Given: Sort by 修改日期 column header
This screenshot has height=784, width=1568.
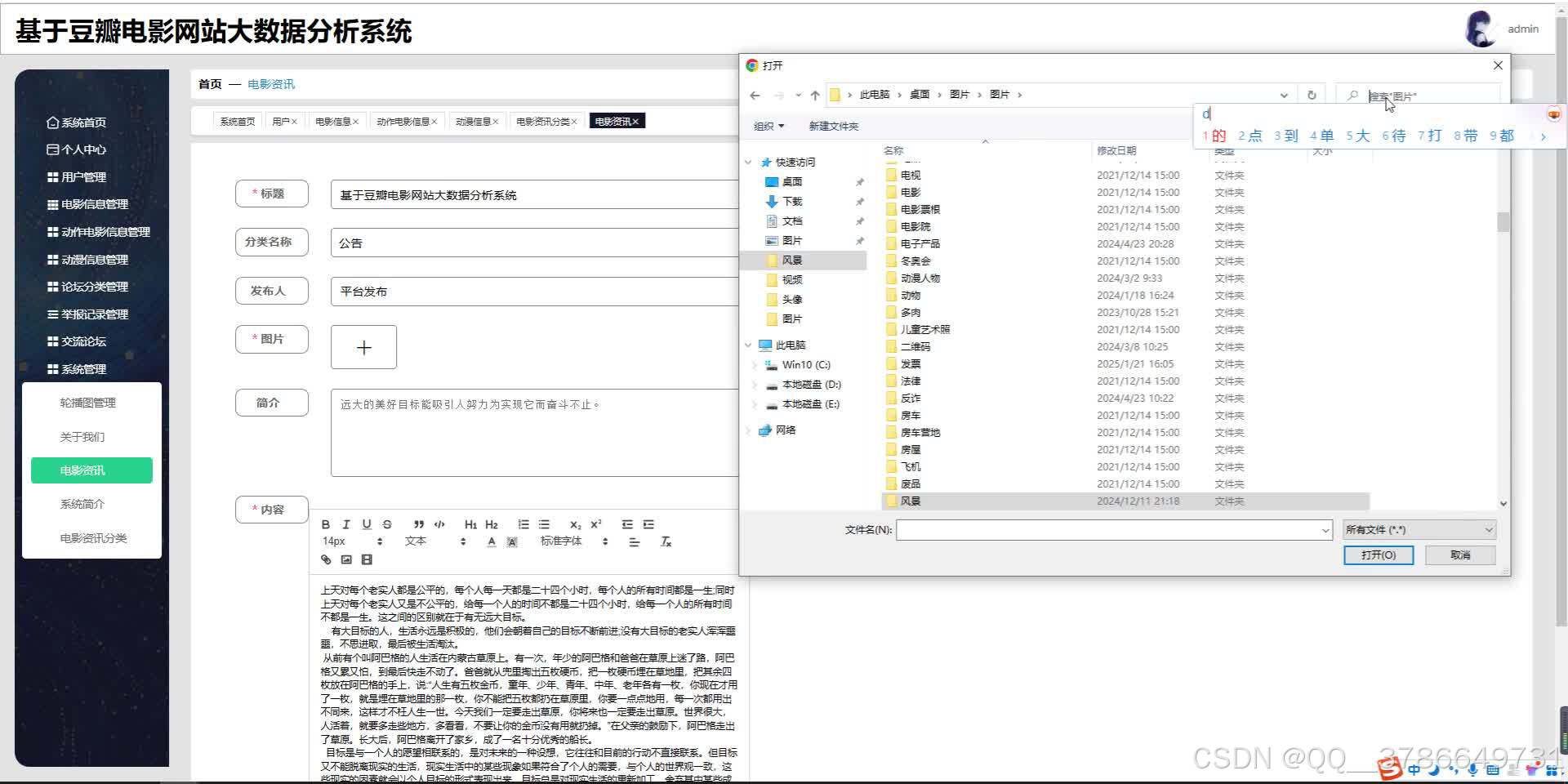Looking at the screenshot, I should point(1116,150).
